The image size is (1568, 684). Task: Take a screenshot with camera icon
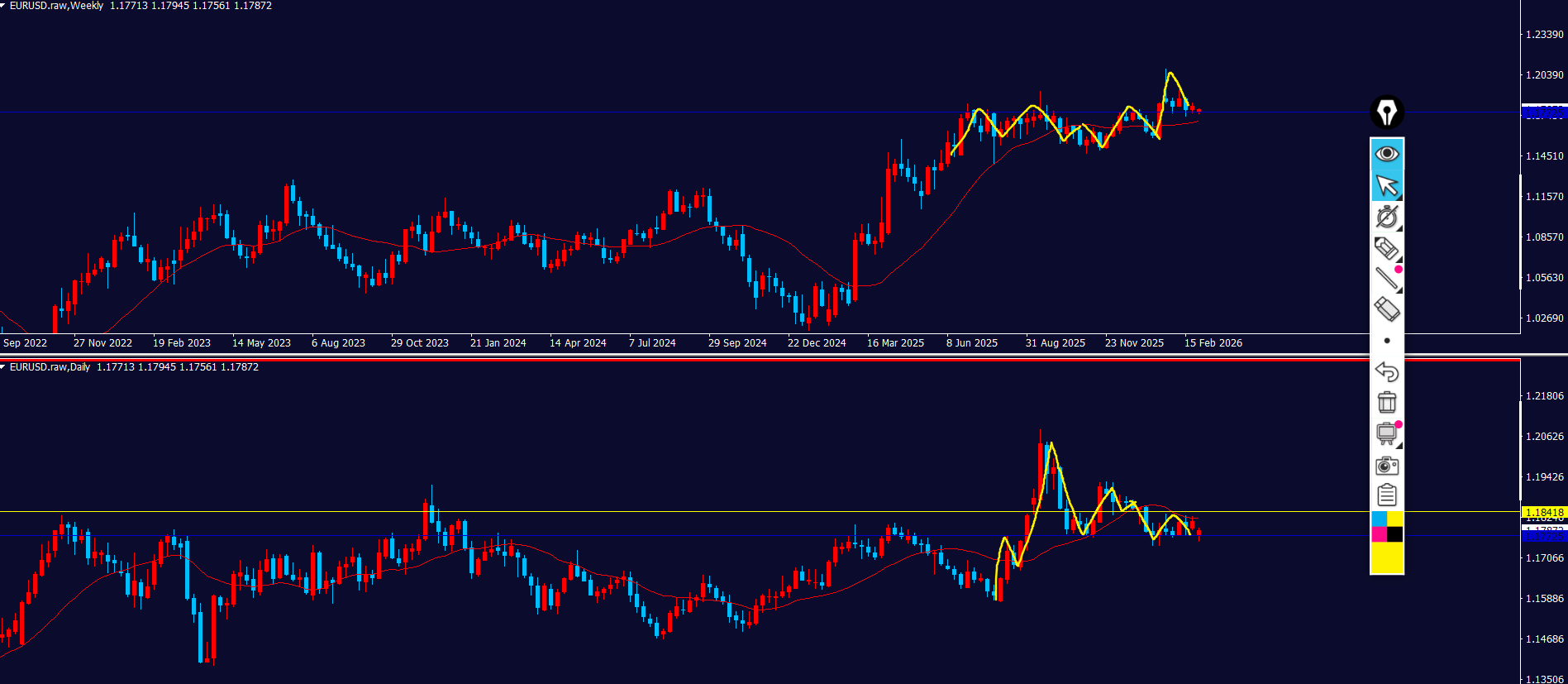[1386, 466]
